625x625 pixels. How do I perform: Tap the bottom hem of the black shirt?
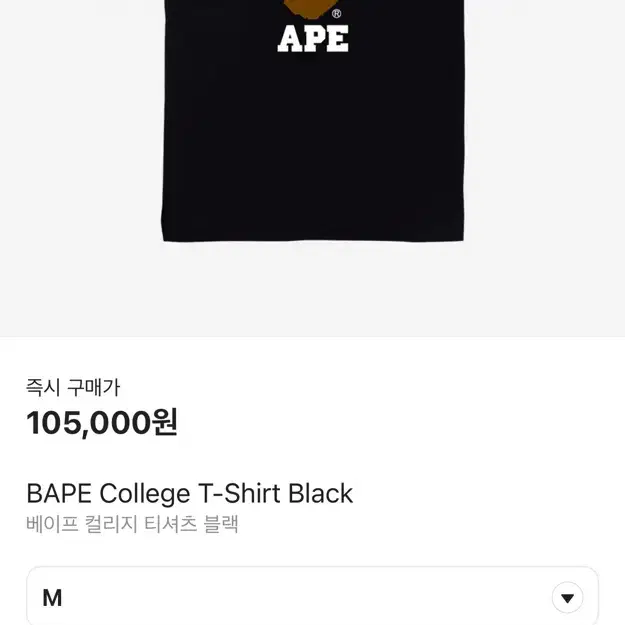[x=313, y=238]
